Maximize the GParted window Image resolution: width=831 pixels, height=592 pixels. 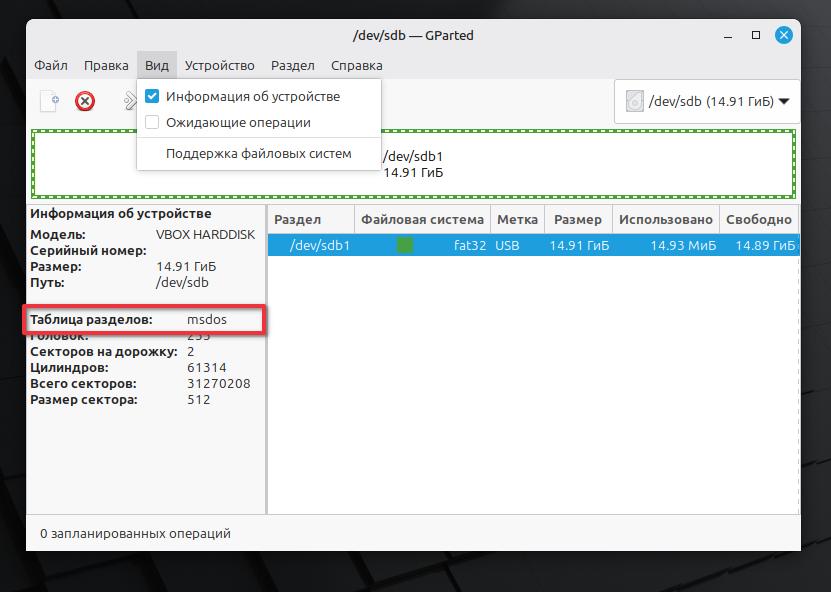point(756,36)
